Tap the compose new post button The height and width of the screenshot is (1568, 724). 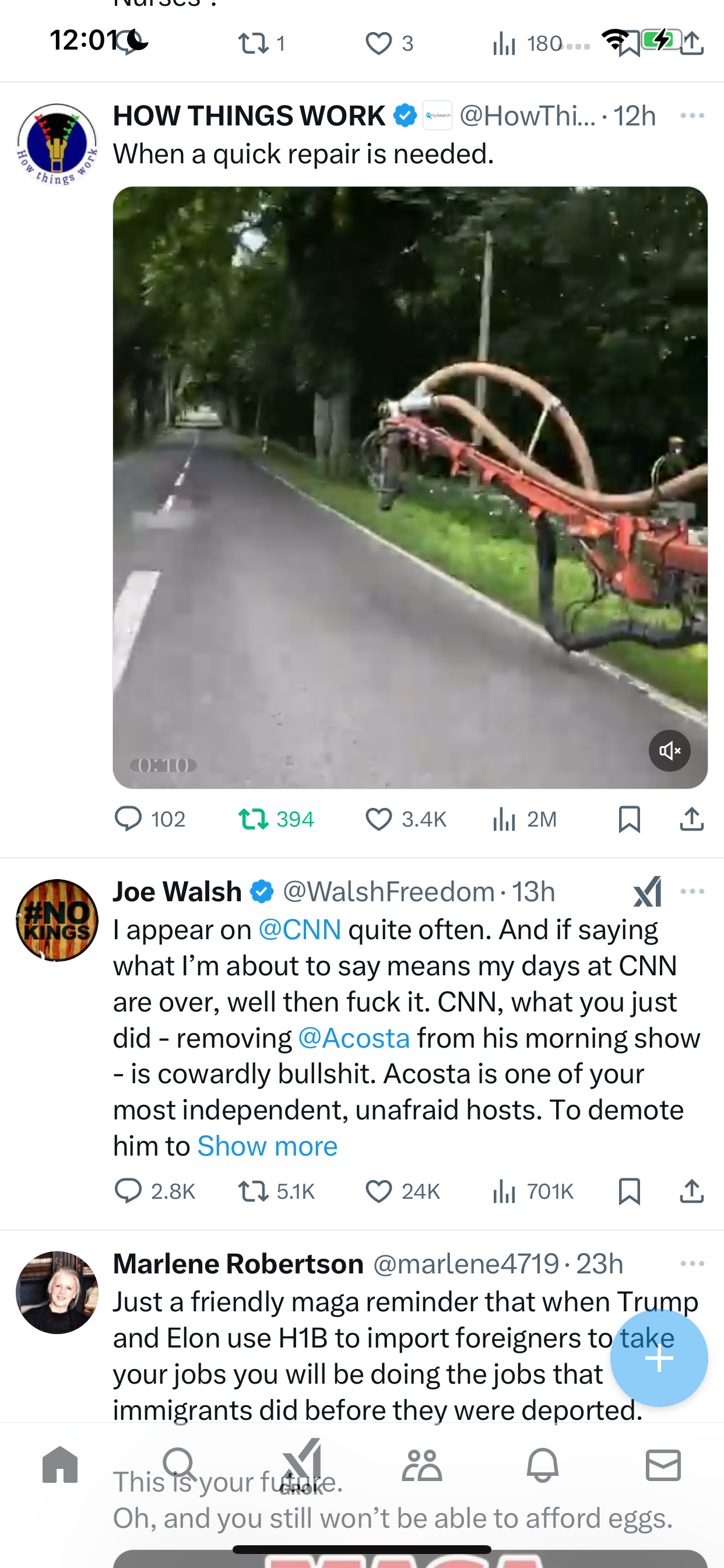659,1358
